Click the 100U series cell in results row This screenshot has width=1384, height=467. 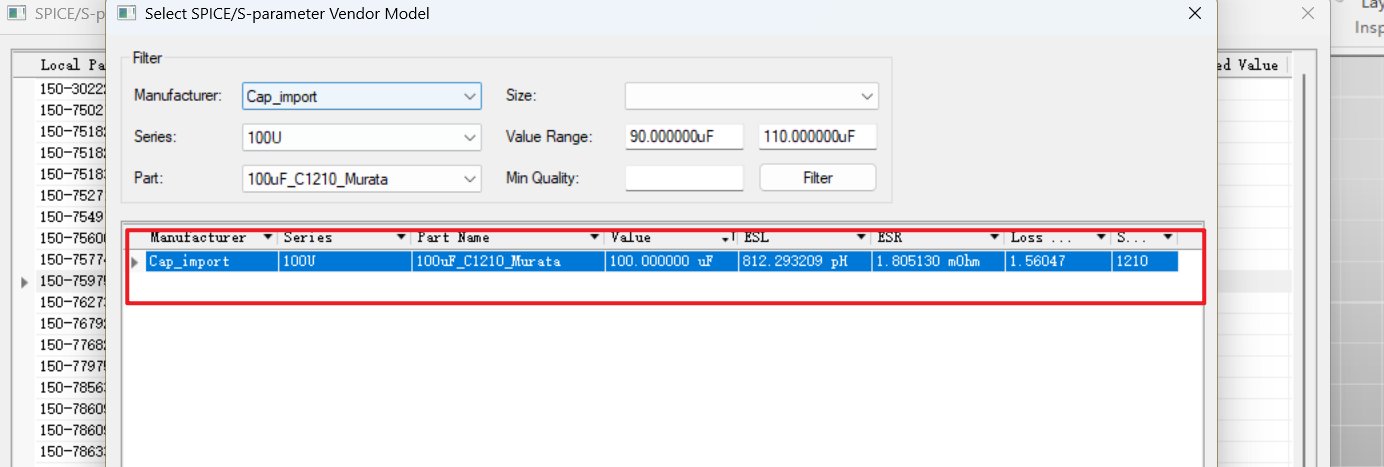tap(345, 261)
